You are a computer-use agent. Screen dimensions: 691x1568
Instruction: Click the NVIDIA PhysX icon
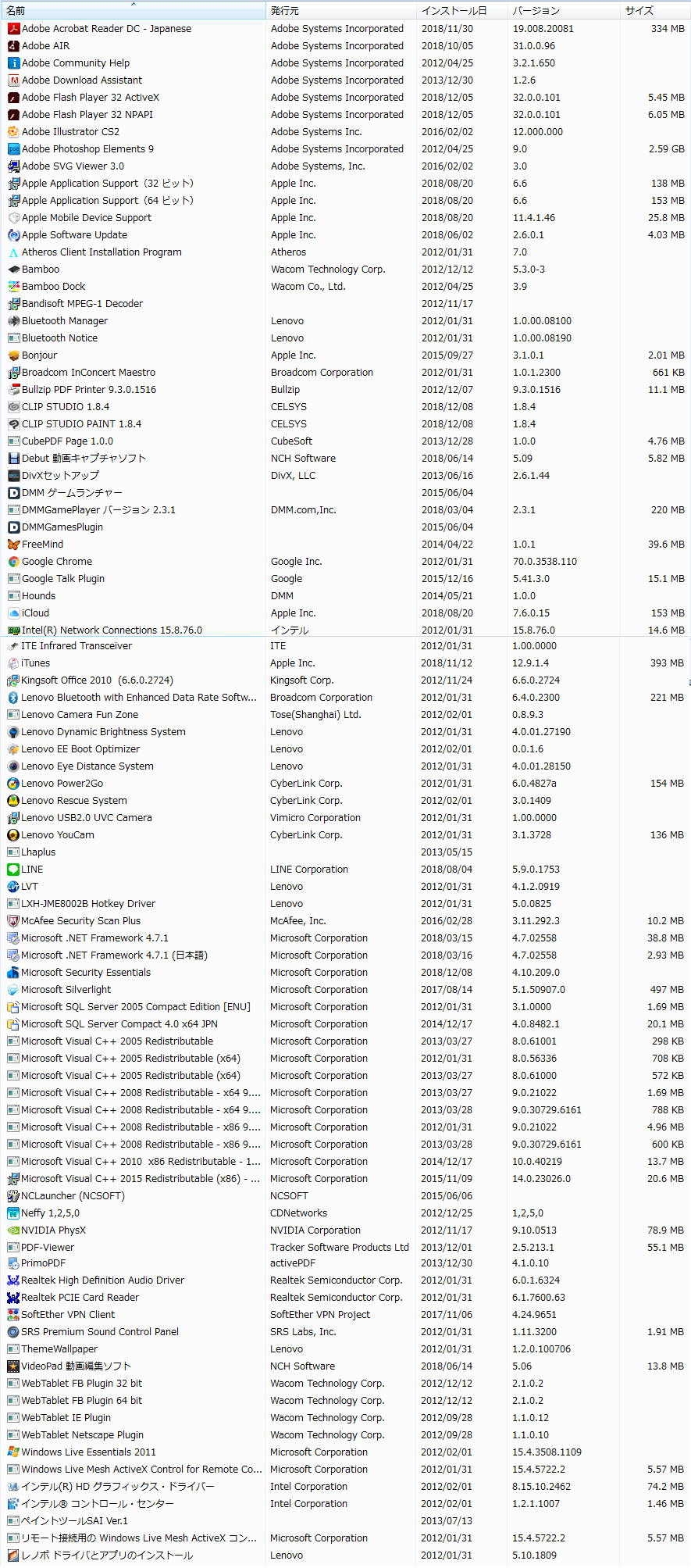tap(12, 1230)
